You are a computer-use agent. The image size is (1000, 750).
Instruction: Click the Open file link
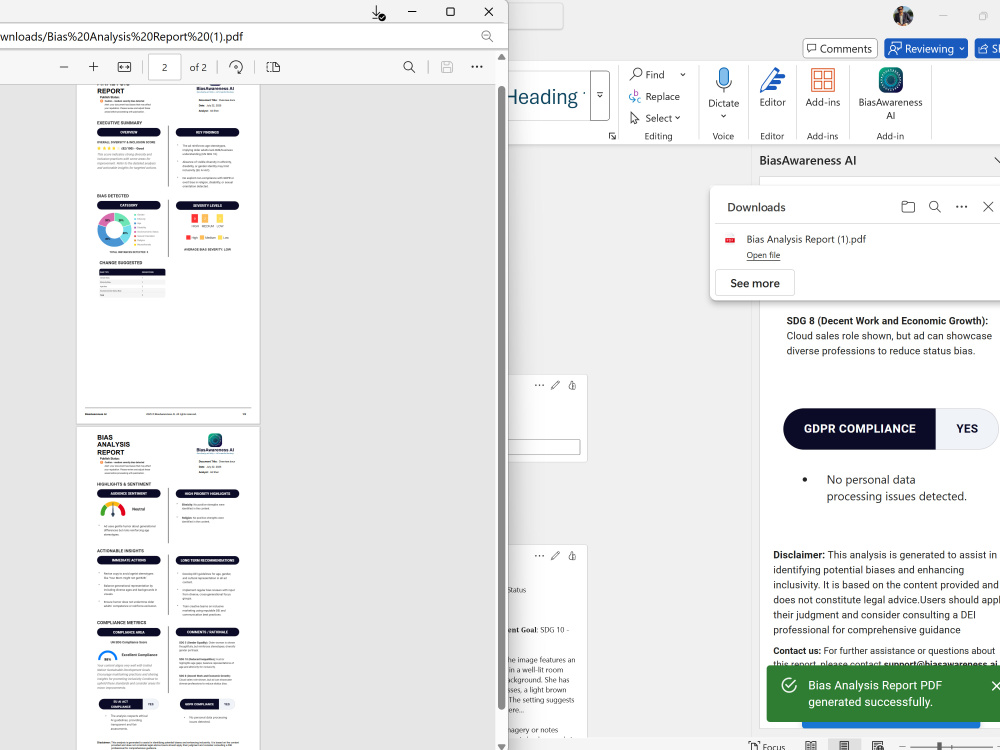coord(763,255)
